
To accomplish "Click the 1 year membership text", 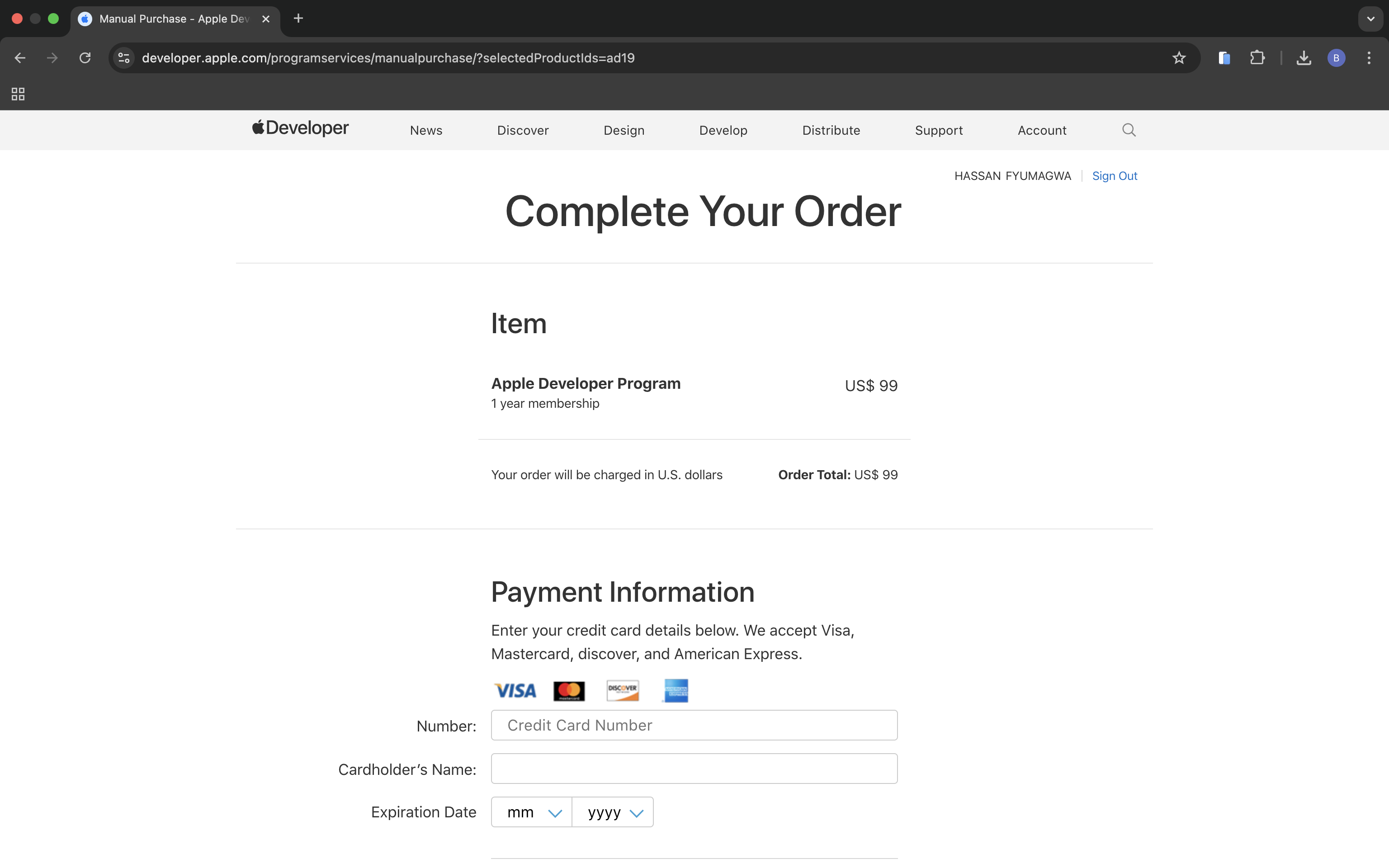I will pyautogui.click(x=545, y=404).
